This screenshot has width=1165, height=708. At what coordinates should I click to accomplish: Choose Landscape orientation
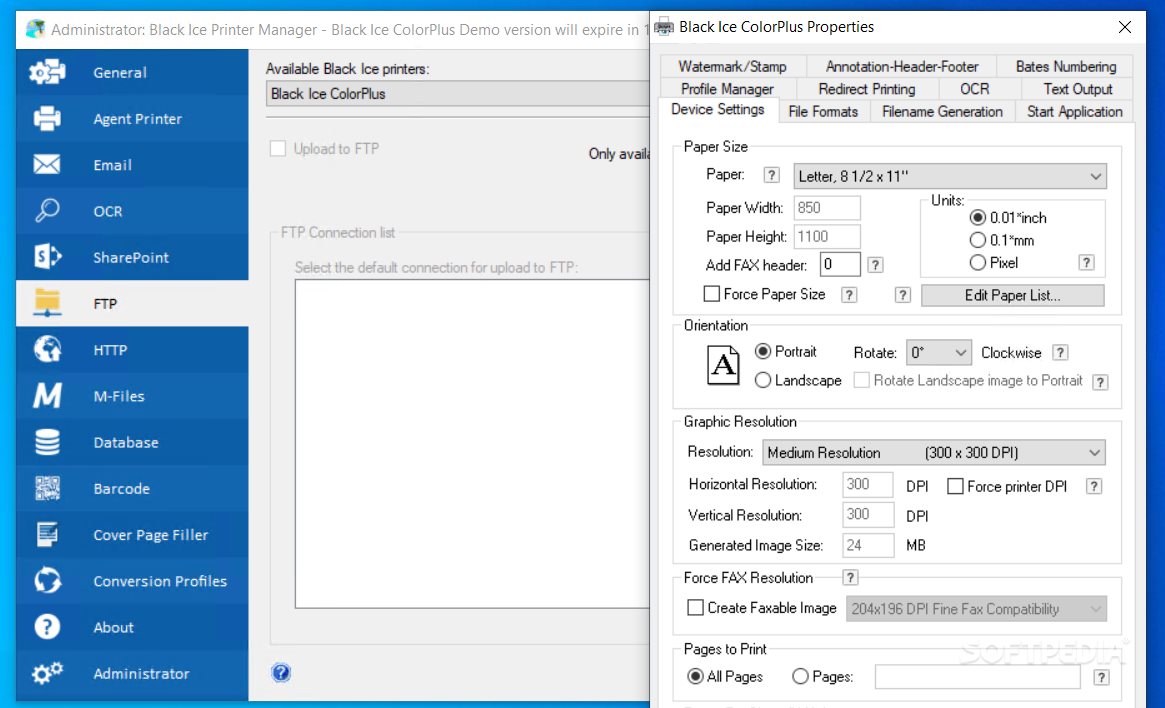point(762,380)
